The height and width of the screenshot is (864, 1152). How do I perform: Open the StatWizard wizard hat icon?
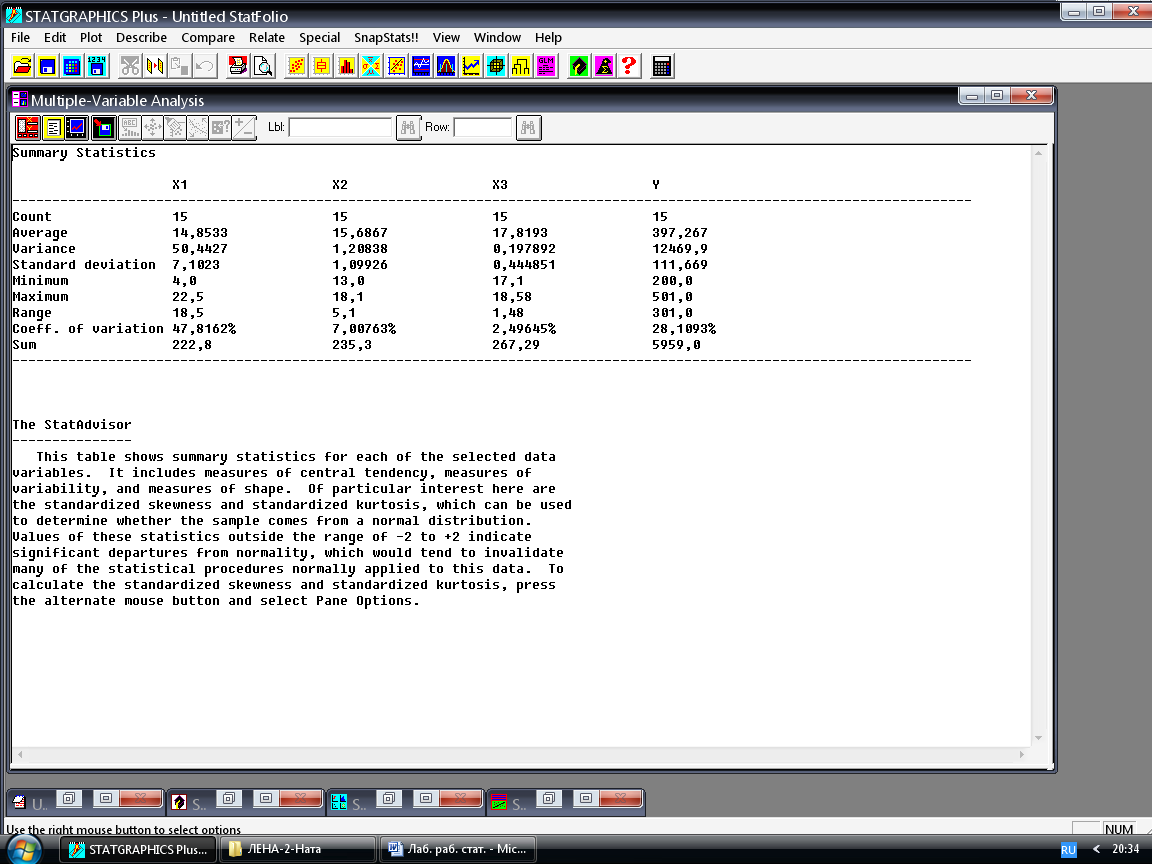pyautogui.click(x=604, y=66)
